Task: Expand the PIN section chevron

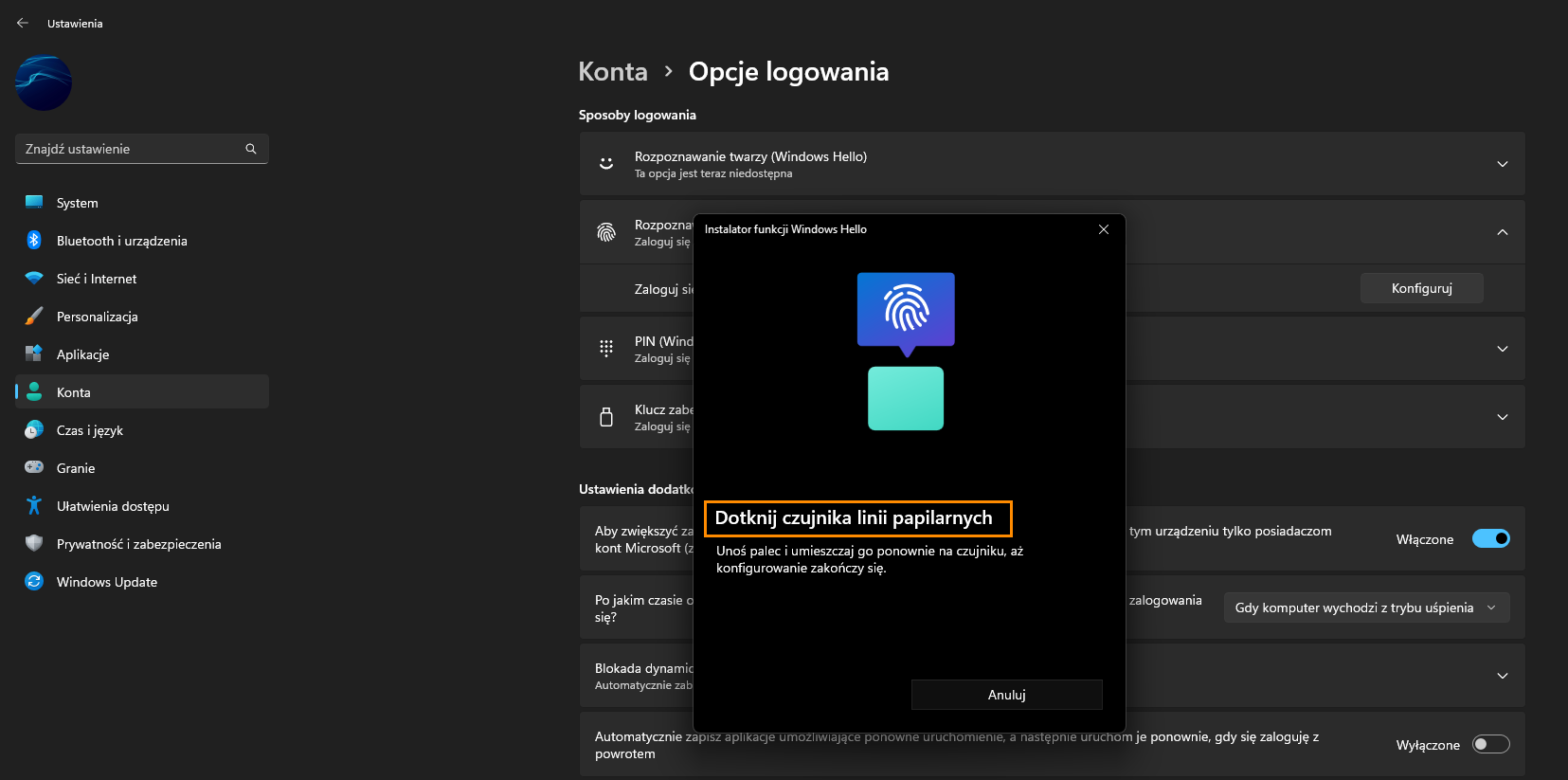Action: (1503, 349)
